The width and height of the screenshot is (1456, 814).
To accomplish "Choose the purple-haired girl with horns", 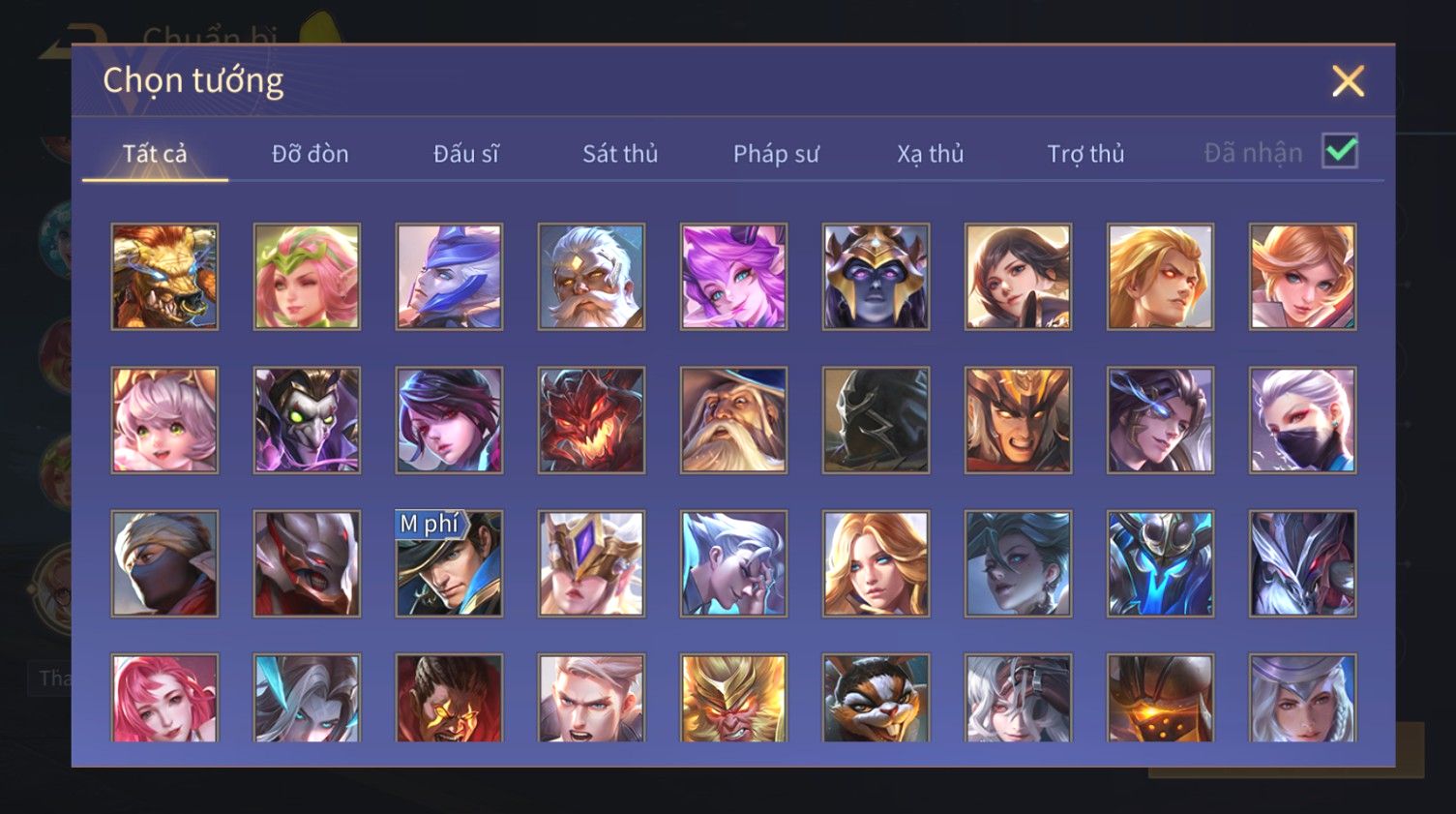I will (x=733, y=277).
